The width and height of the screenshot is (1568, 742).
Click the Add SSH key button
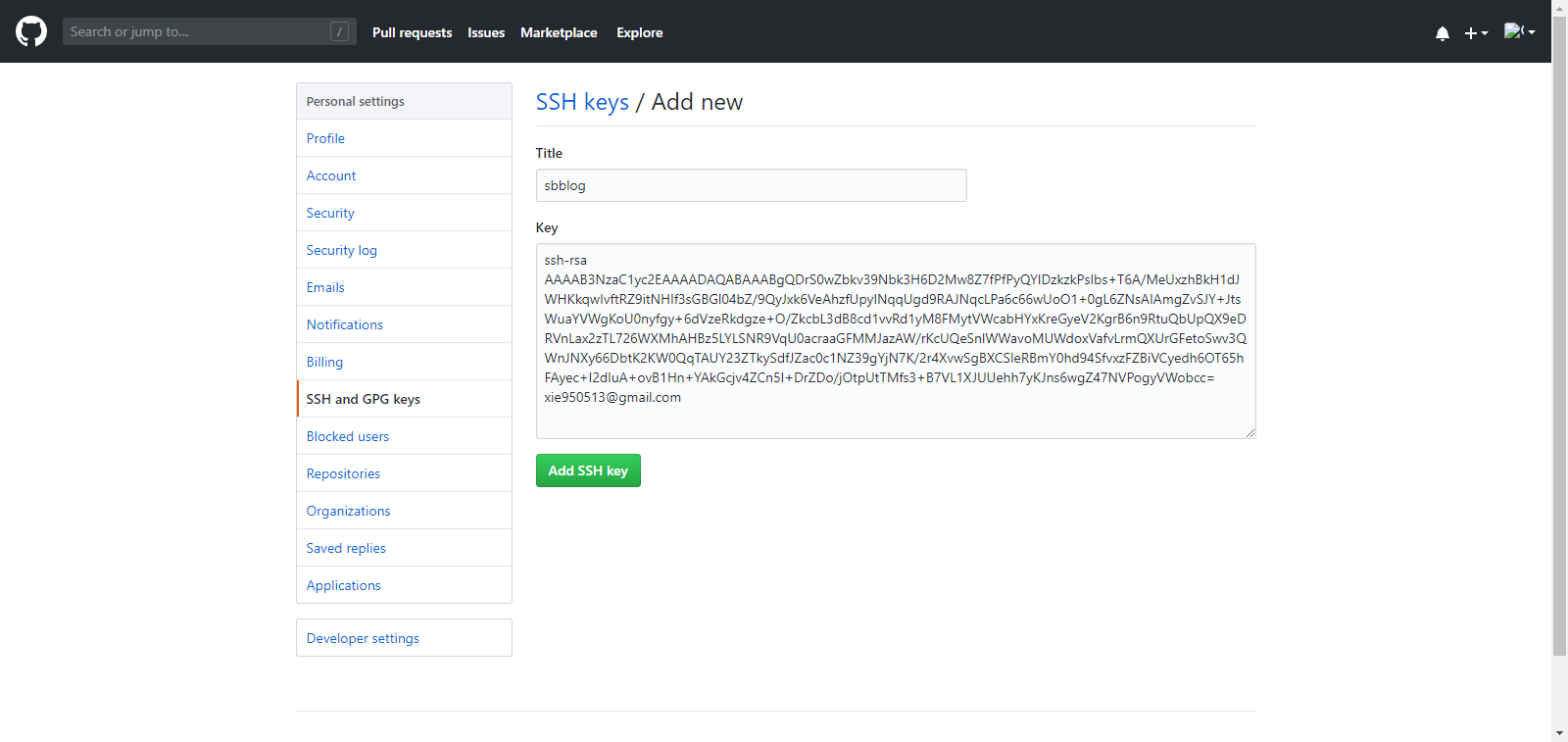[588, 470]
